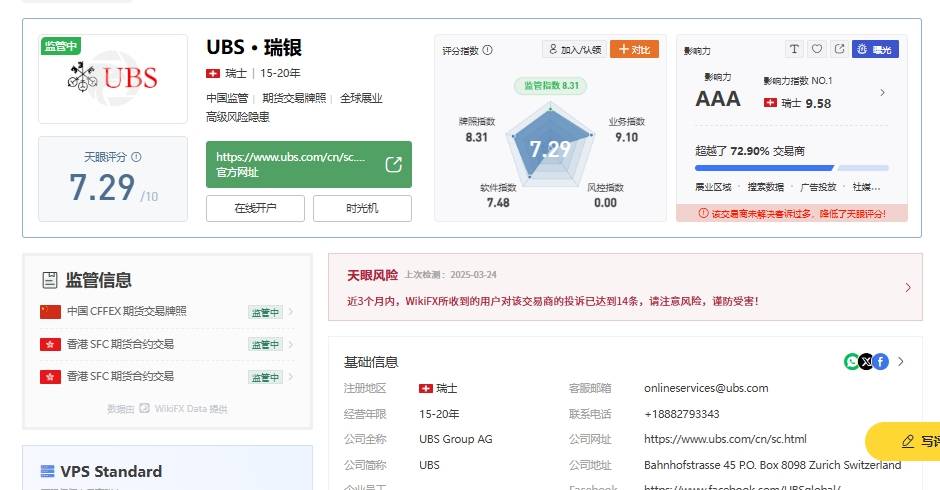Click the 中国监管 tag

pyautogui.click(x=227, y=98)
